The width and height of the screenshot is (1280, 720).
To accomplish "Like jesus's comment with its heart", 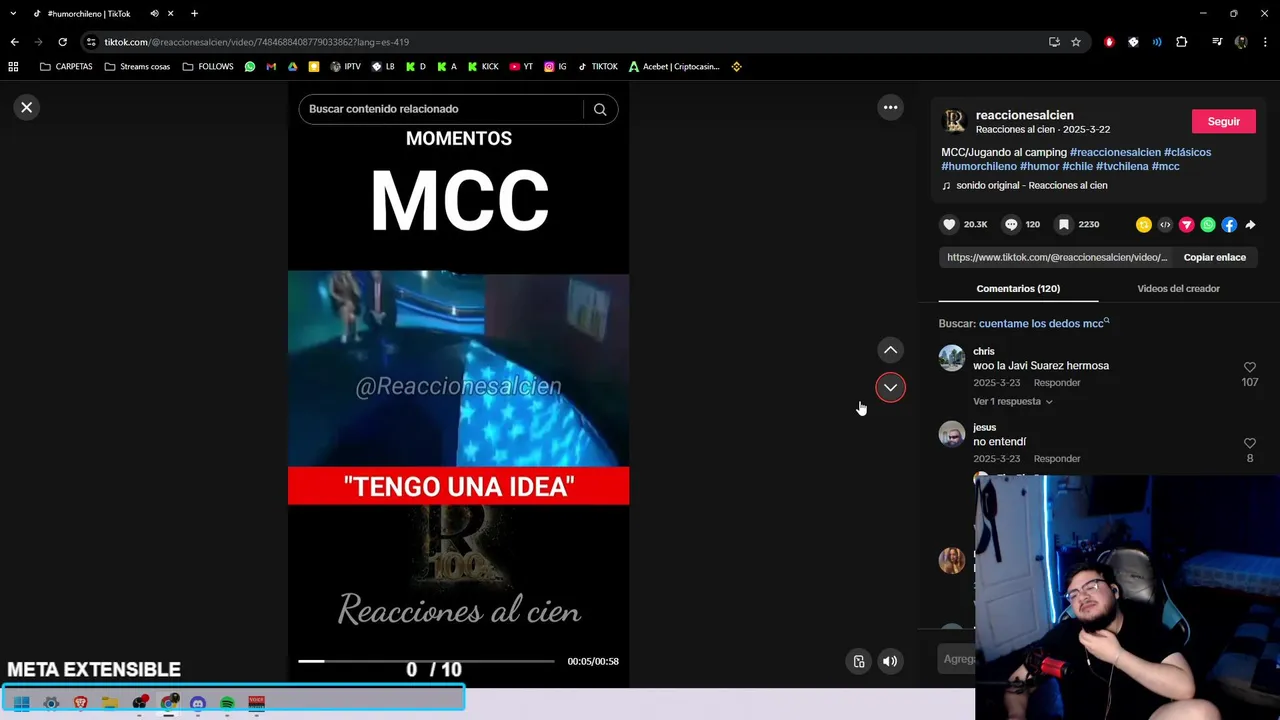I will click(x=1249, y=443).
